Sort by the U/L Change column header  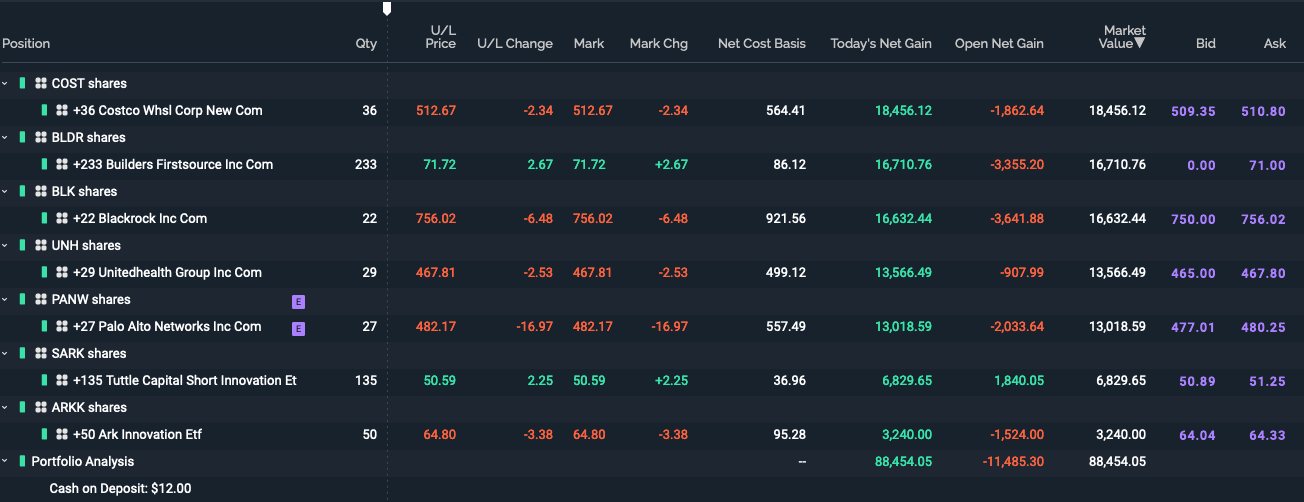pos(515,44)
